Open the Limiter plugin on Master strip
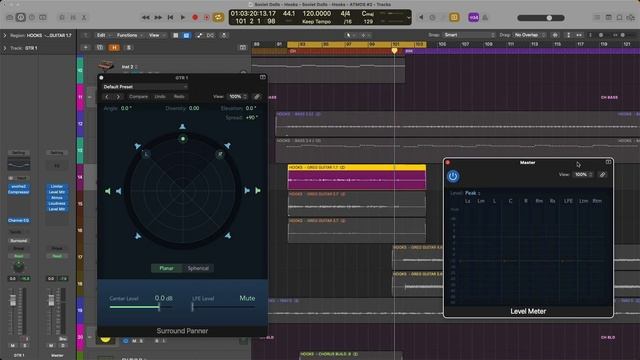The height and width of the screenshot is (360, 640). [57, 187]
